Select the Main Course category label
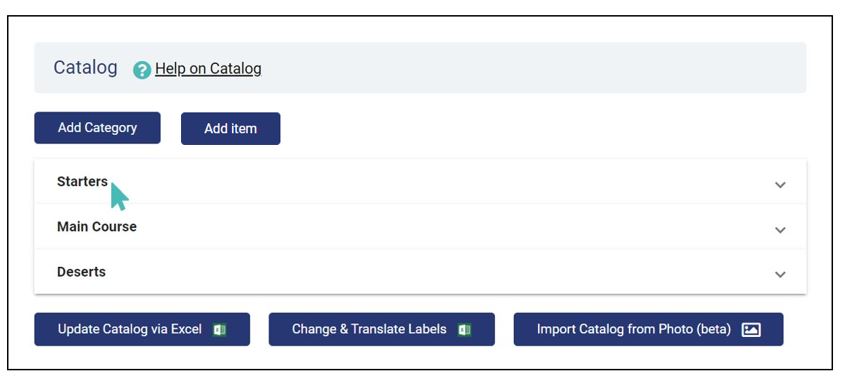Image resolution: width=845 pixels, height=387 pixels. tap(97, 227)
